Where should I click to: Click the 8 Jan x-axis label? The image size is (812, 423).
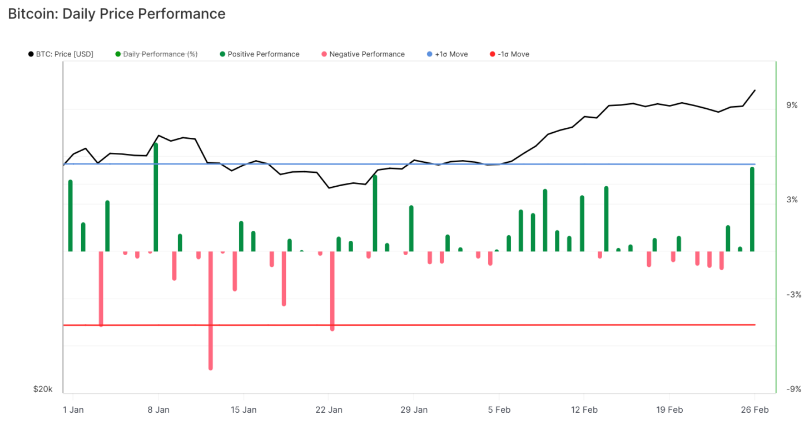[x=158, y=410]
